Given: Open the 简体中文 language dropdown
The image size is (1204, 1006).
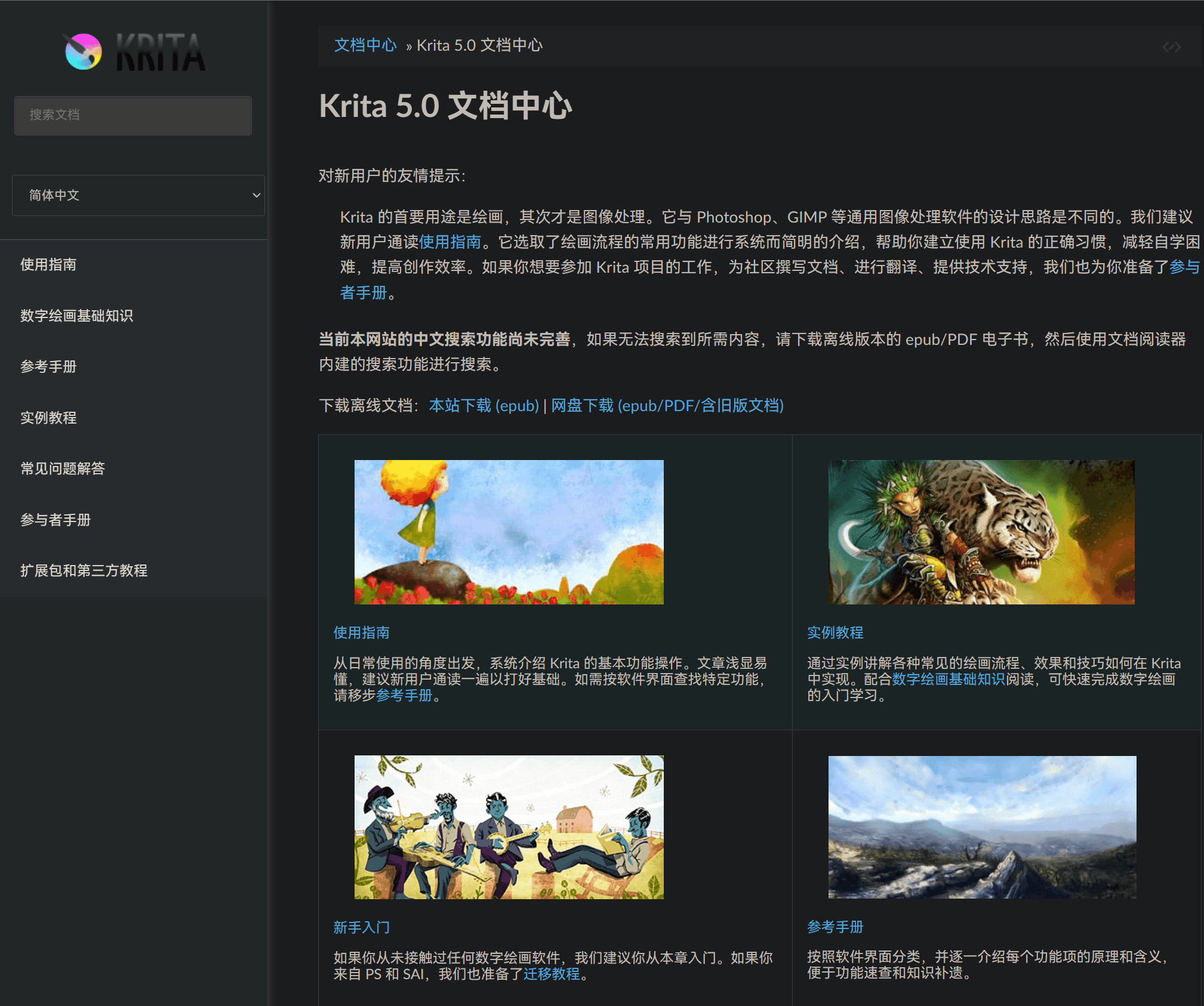Looking at the screenshot, I should [138, 195].
